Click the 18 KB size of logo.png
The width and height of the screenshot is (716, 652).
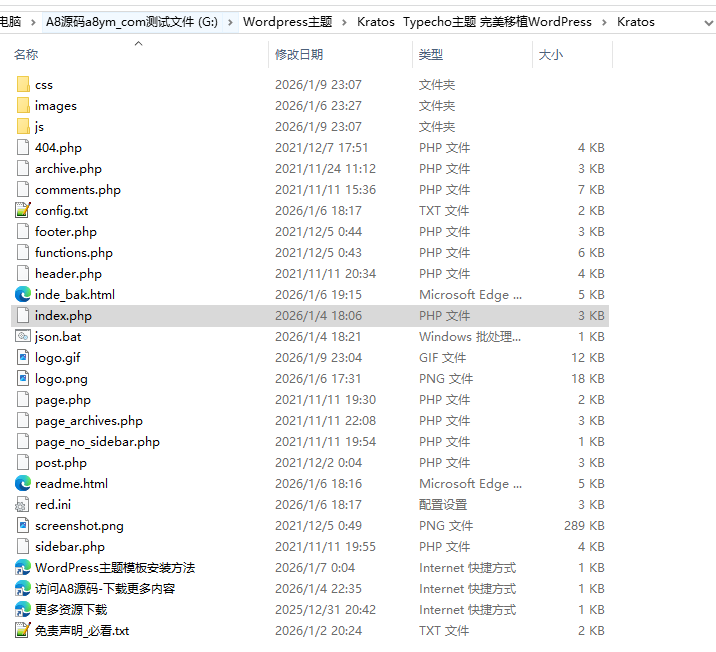(588, 379)
